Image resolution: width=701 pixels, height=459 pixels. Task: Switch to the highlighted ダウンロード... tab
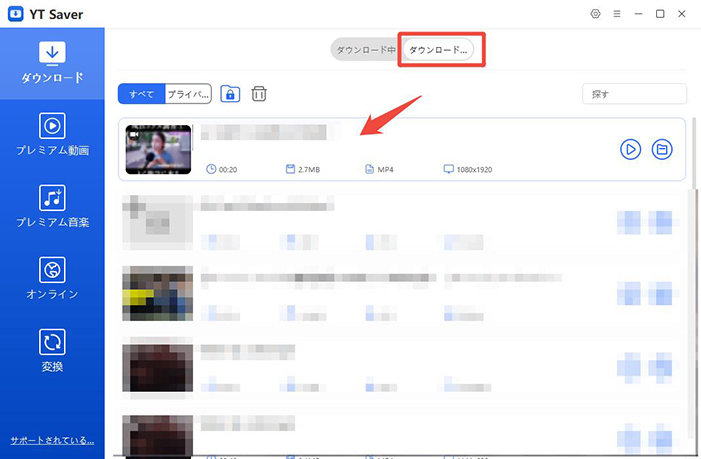[x=438, y=50]
